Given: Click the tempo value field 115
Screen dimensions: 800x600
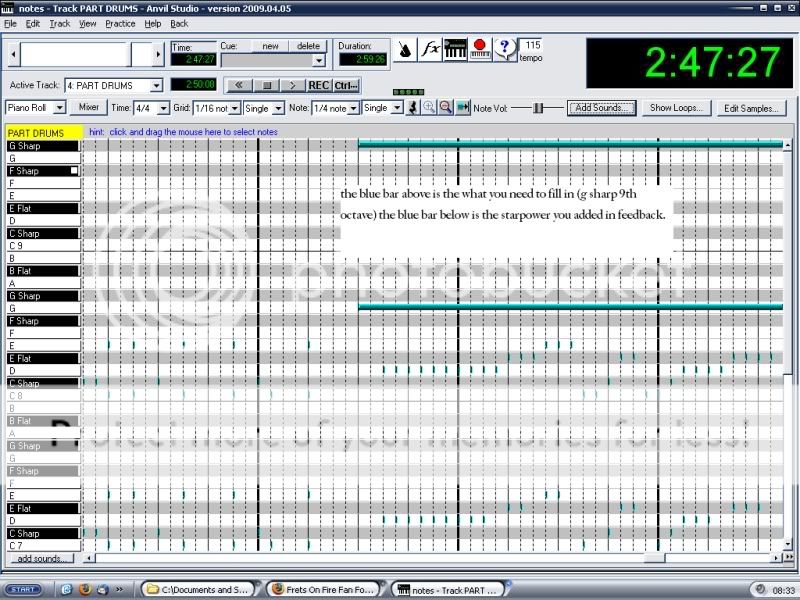Looking at the screenshot, I should click(x=531, y=45).
